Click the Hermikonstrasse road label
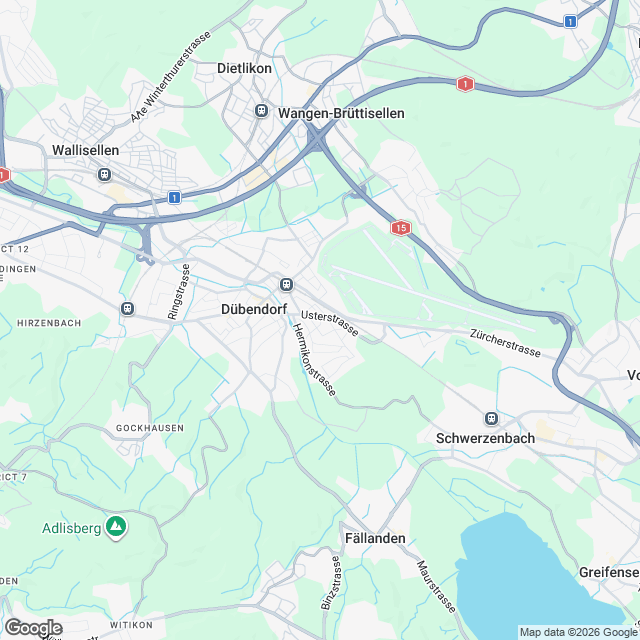Image resolution: width=640 pixels, height=640 pixels. tap(315, 360)
